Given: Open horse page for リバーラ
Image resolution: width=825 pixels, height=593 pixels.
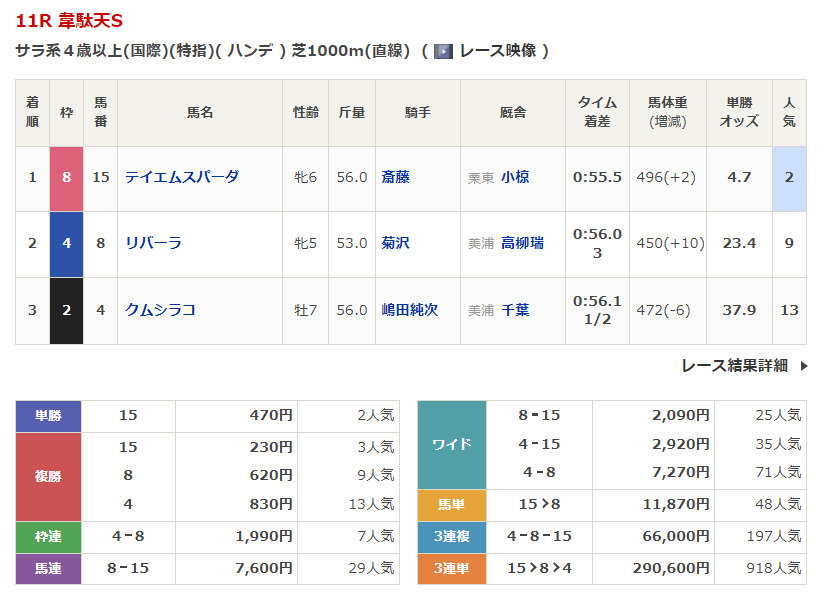Looking at the screenshot, I should [x=153, y=243].
